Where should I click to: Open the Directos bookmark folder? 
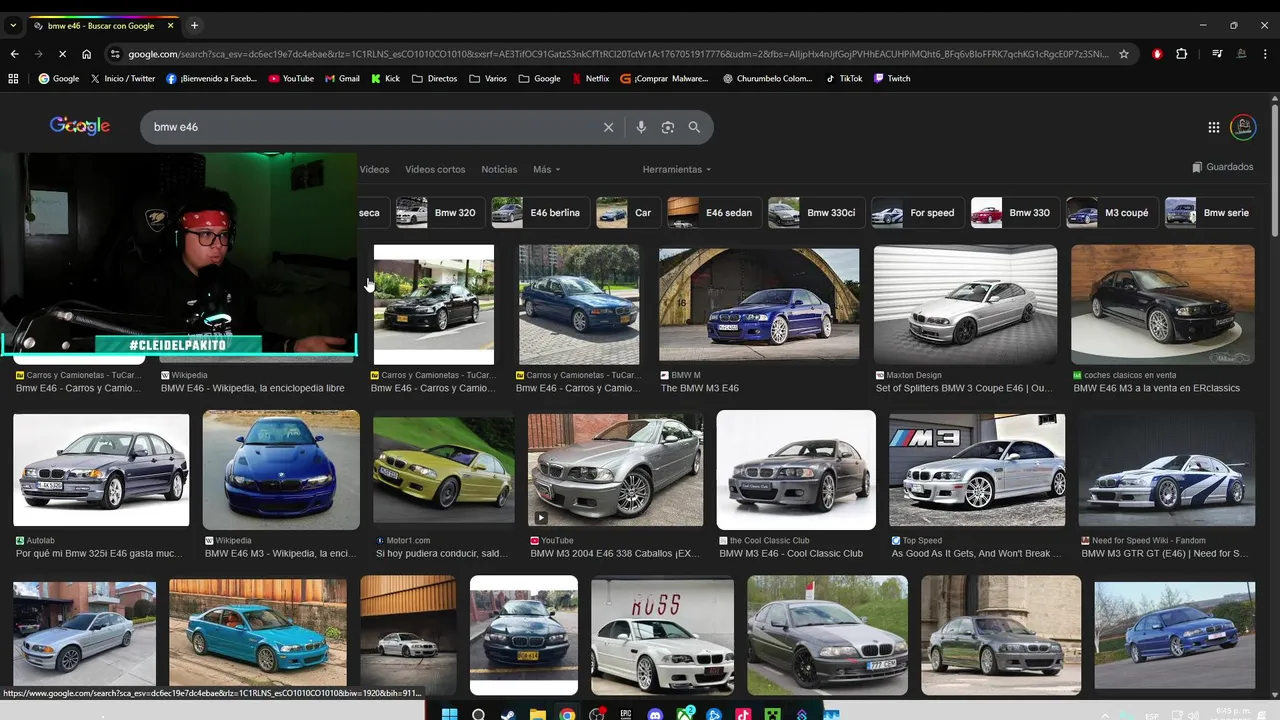[435, 78]
